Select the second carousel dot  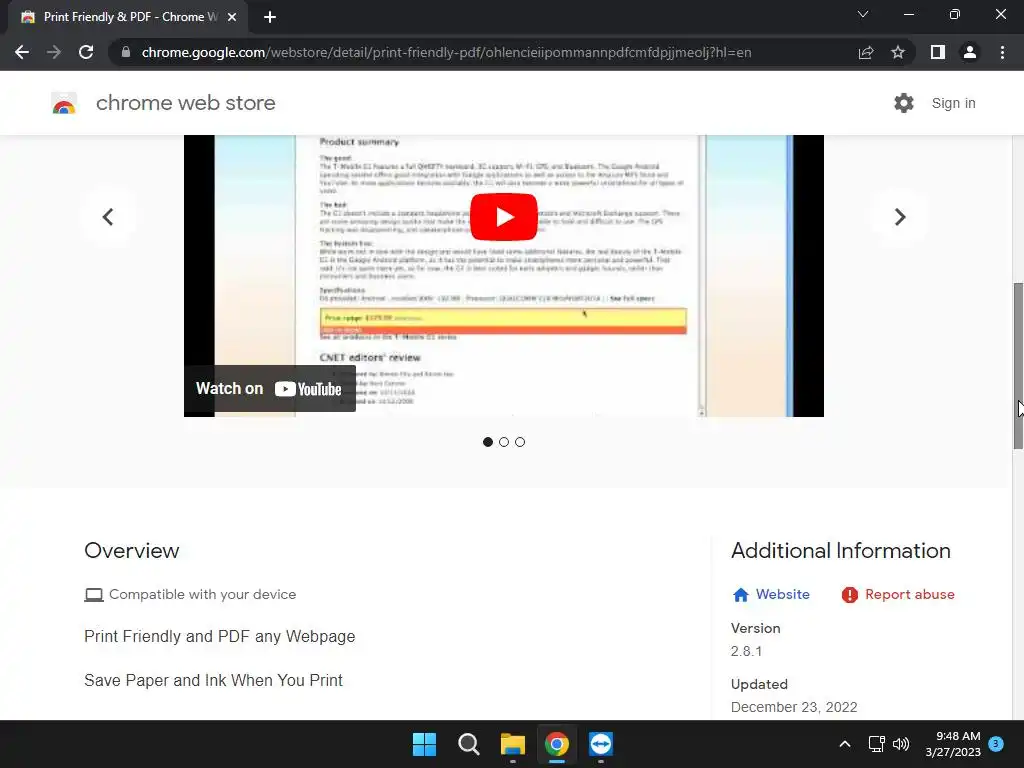[504, 442]
